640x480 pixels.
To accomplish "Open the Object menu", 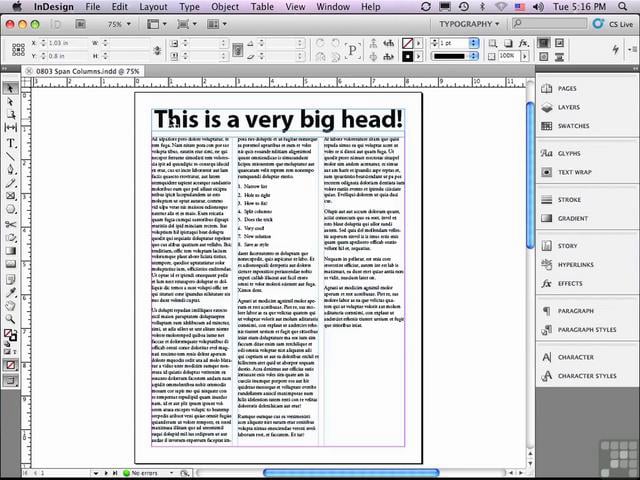I will click(x=225, y=7).
